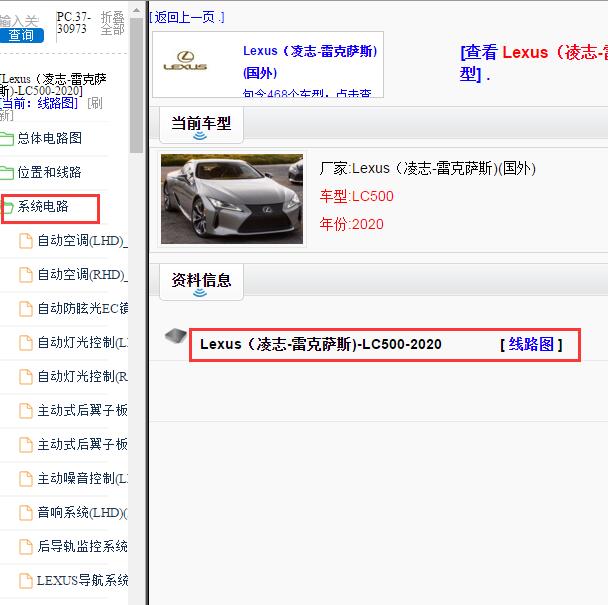Expand the 位置和线路 folder
Viewport: 608px width, 605px height.
[x=49, y=172]
